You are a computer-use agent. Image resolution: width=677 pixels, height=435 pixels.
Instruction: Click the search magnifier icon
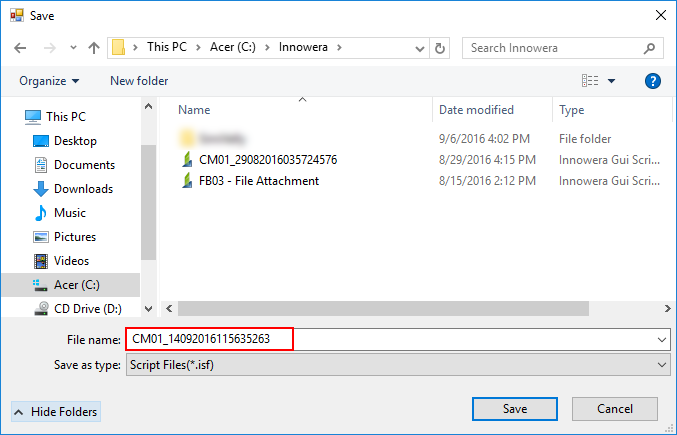coord(649,47)
